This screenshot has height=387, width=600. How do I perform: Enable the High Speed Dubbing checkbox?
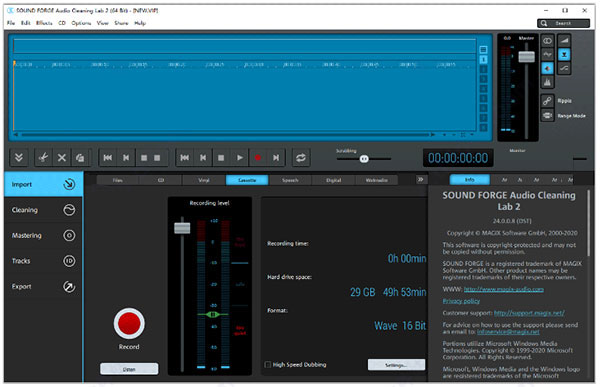click(x=268, y=364)
